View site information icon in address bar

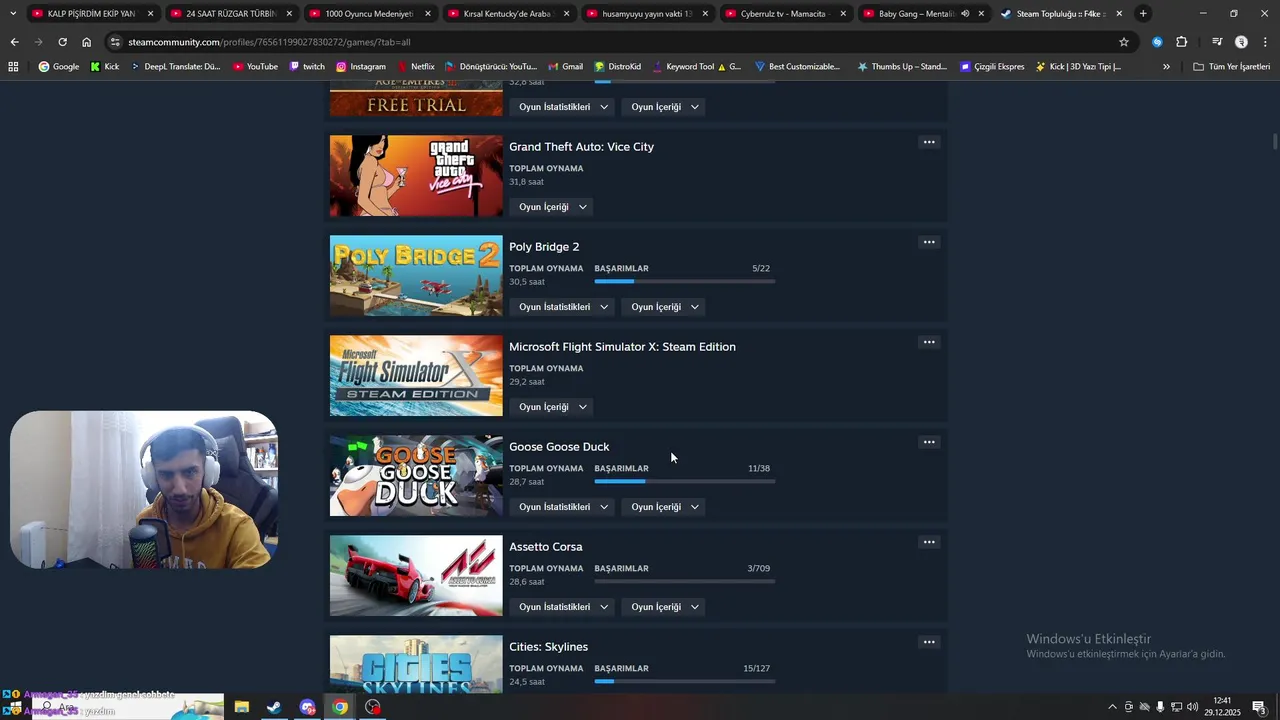pyautogui.click(x=116, y=42)
